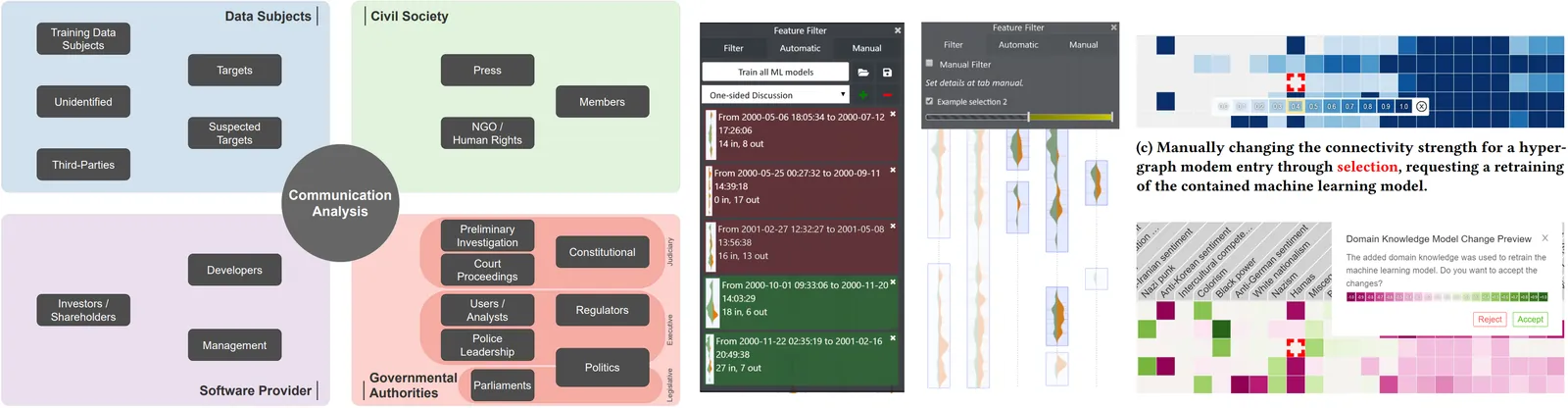The height and width of the screenshot is (408, 1568).
Task: Choose the 0.7 connectivity strength swatch
Action: point(1349,106)
